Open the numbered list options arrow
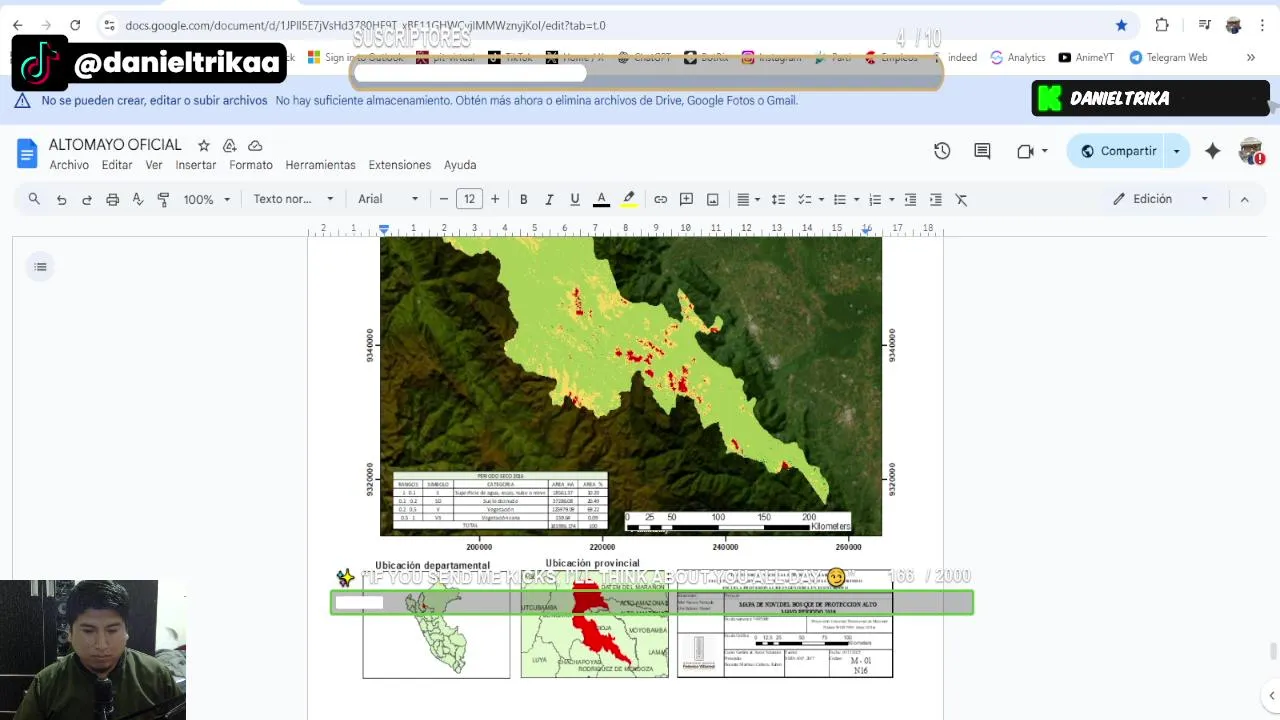The width and height of the screenshot is (1280, 720). (891, 199)
